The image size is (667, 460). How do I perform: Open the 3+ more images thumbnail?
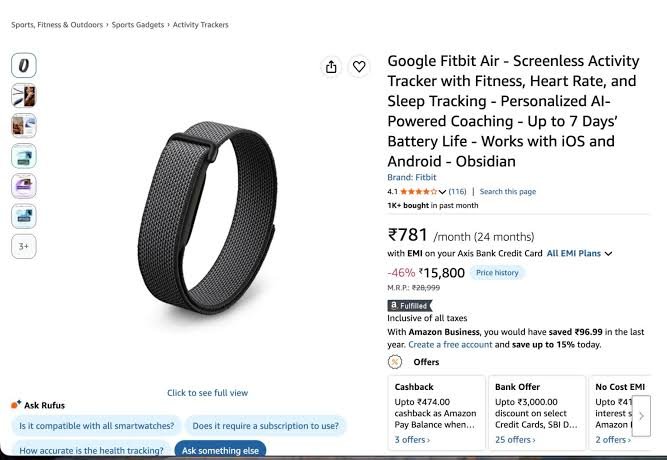pos(24,246)
